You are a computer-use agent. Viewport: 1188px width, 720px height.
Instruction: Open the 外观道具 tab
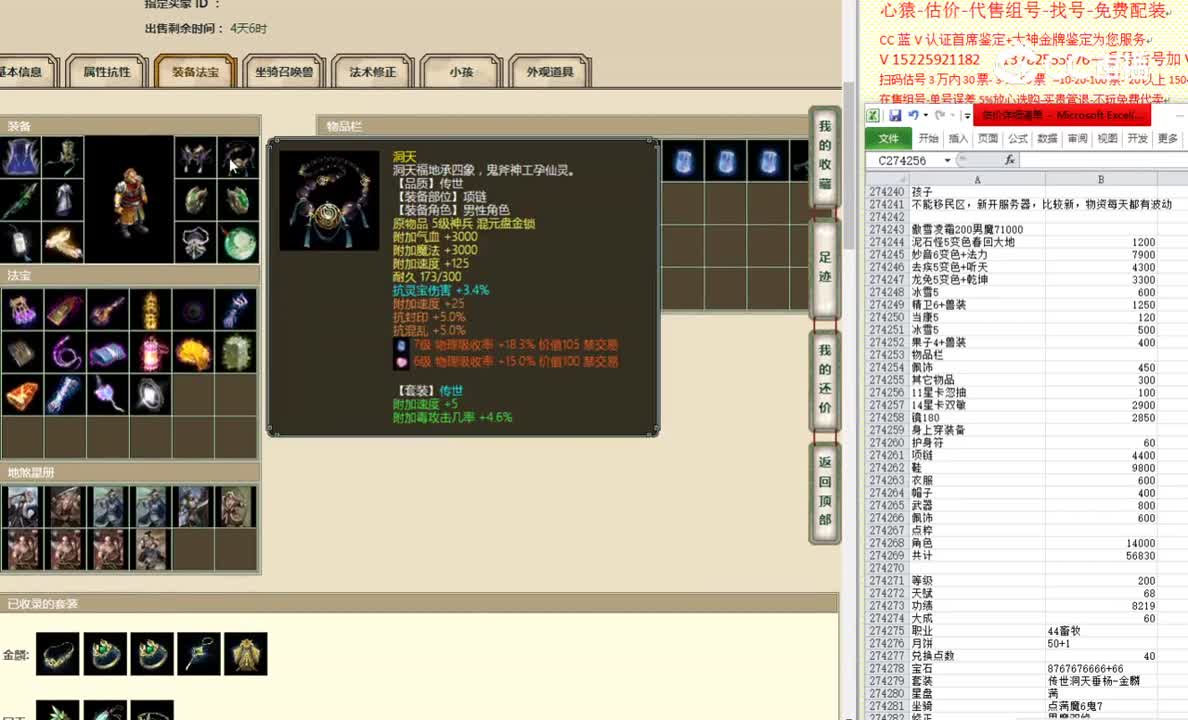tap(550, 72)
